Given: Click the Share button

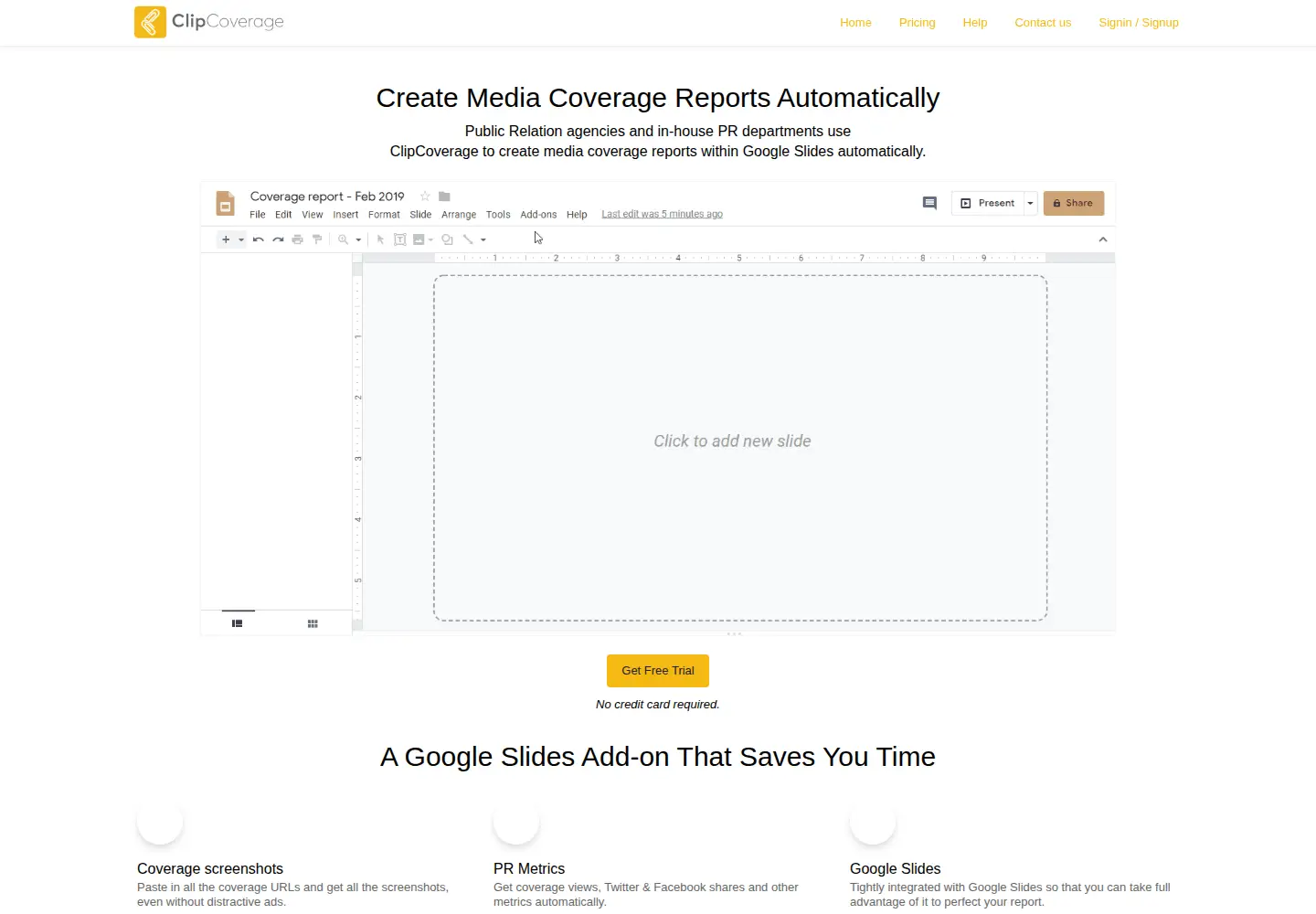Looking at the screenshot, I should [x=1074, y=203].
